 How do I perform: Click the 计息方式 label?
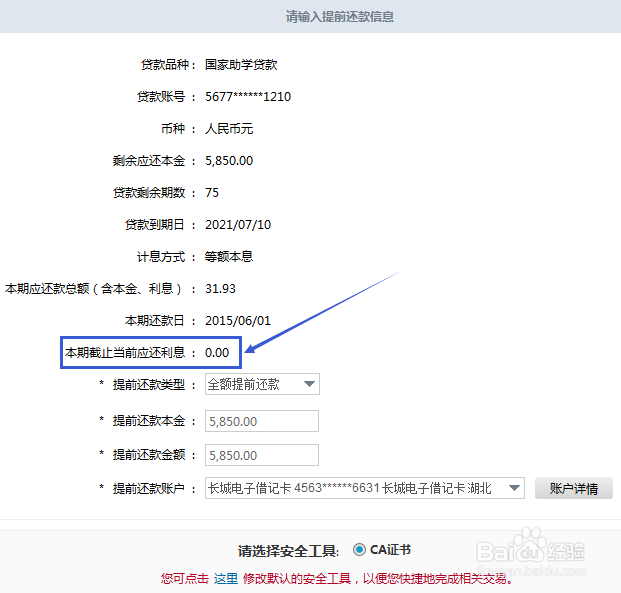(x=161, y=257)
